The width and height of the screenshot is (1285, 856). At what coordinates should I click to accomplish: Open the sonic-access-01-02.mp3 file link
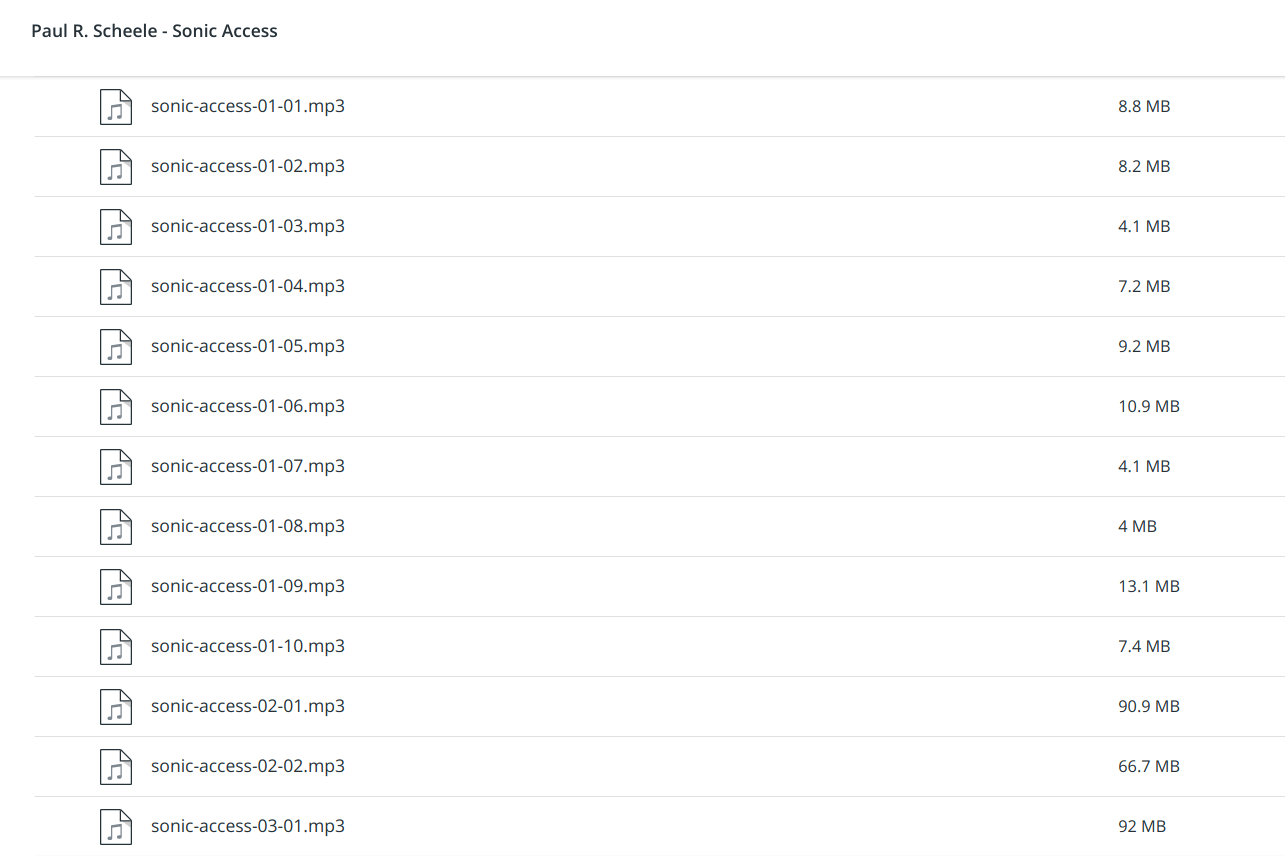tap(248, 166)
